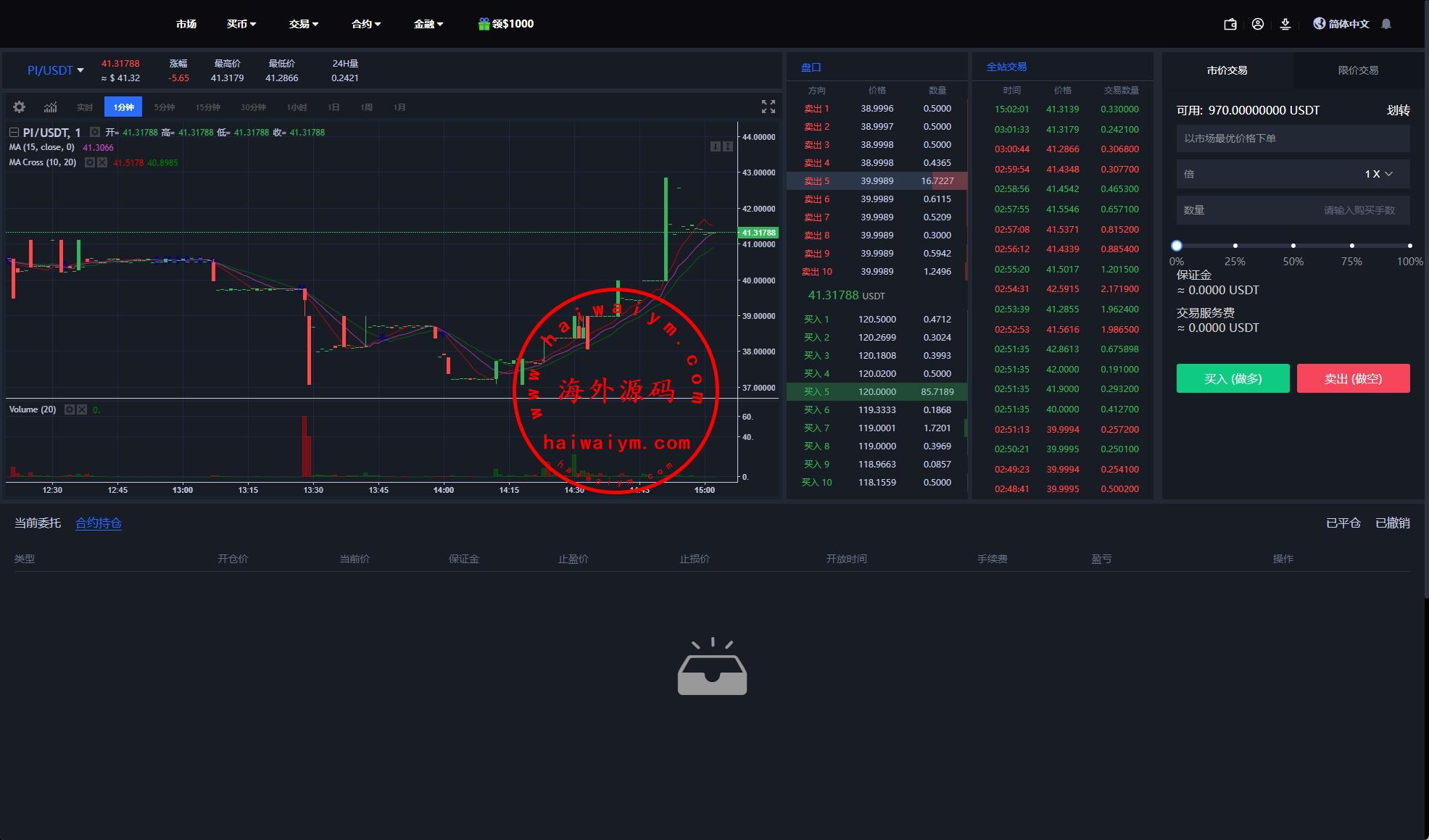The height and width of the screenshot is (840, 1429).
Task: Open the wallet icon in header
Action: (x=1230, y=24)
